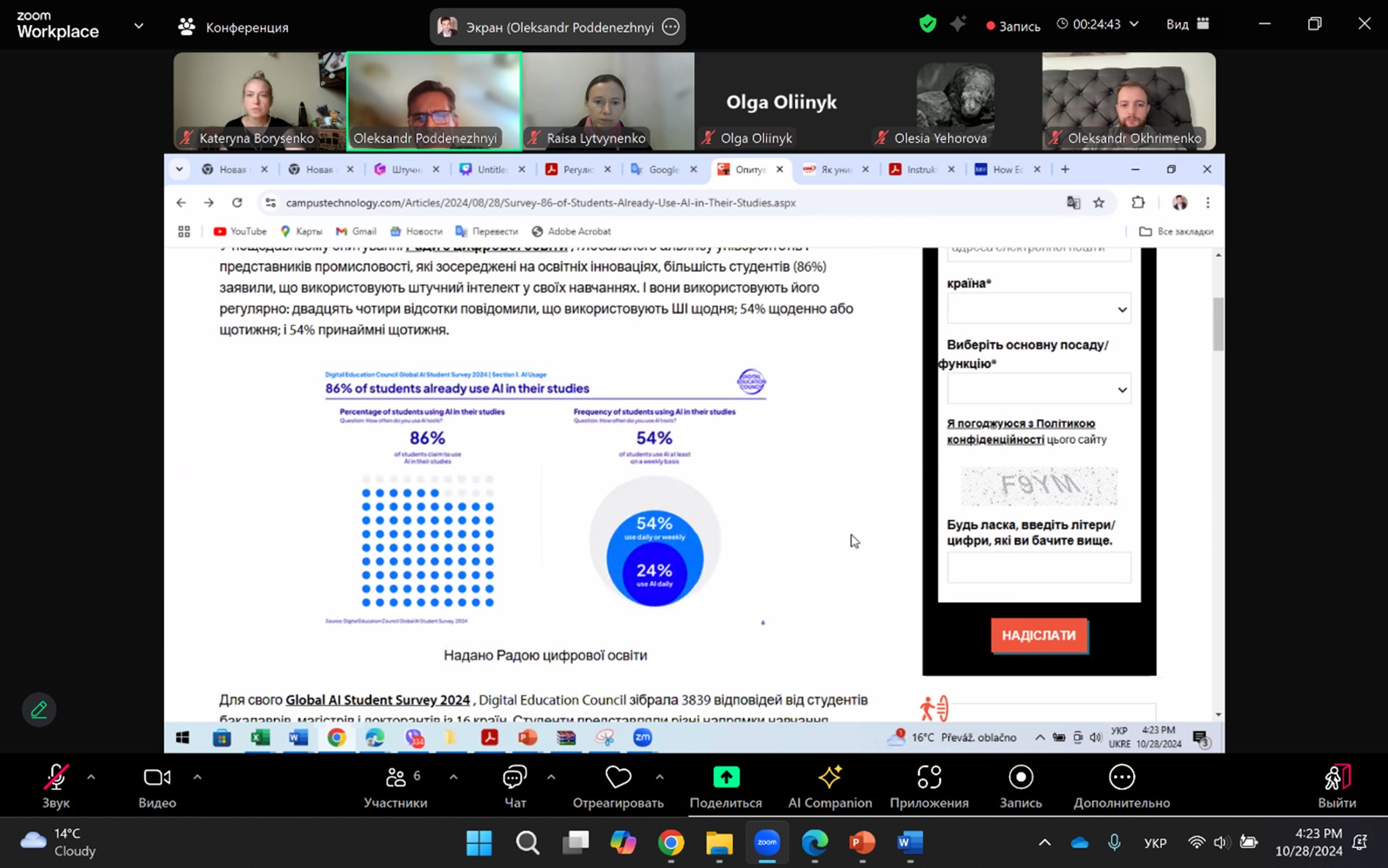The image size is (1388, 868).
Task: Click the annotation pencil icon
Action: 39,710
